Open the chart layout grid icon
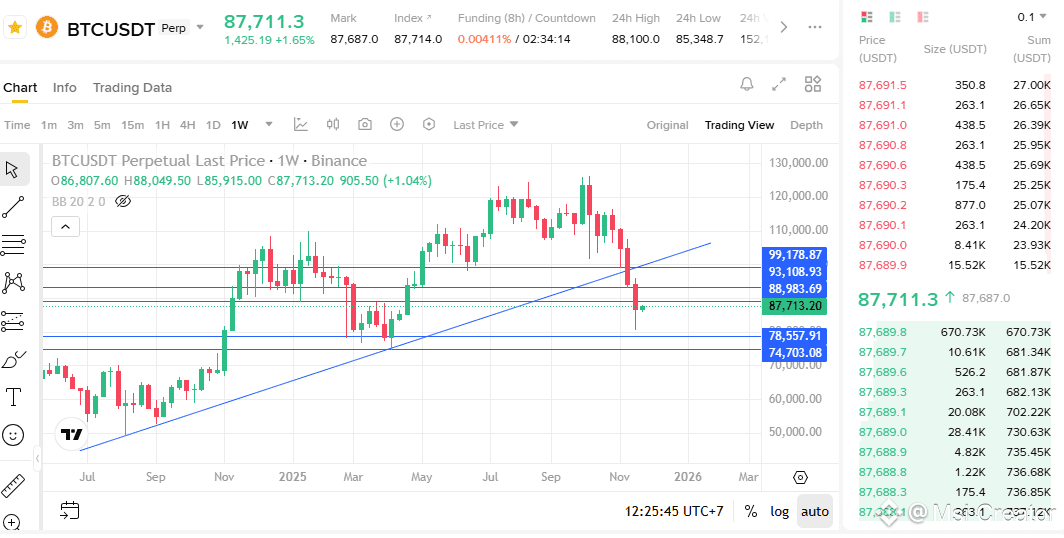Screen dimensions: 1064x538 [813, 84]
